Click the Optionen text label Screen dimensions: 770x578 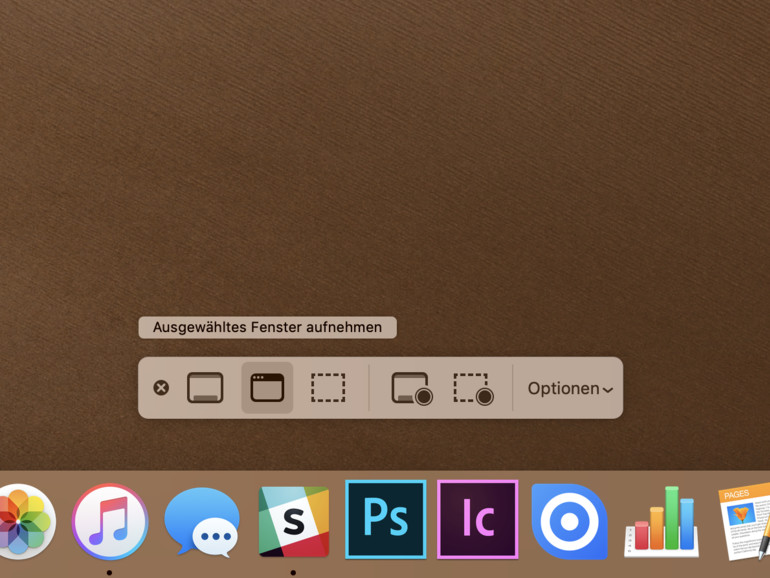(563, 388)
